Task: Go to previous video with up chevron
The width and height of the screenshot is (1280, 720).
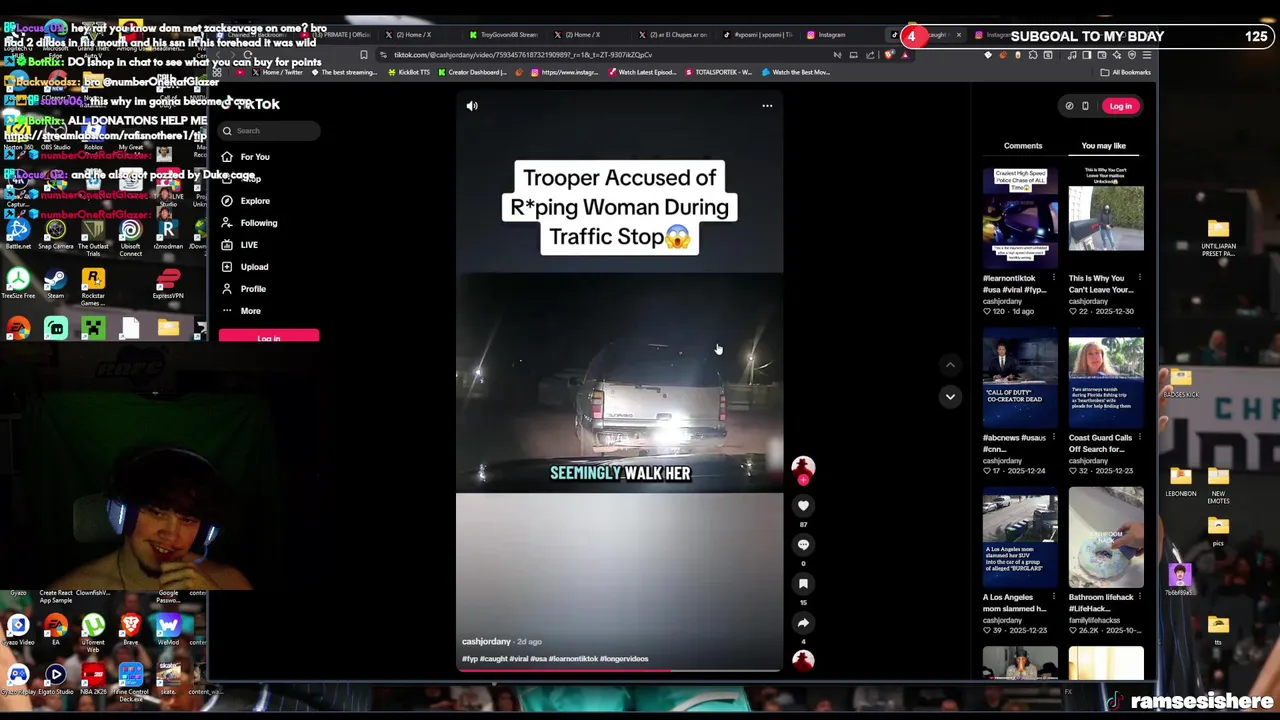Action: (x=950, y=366)
